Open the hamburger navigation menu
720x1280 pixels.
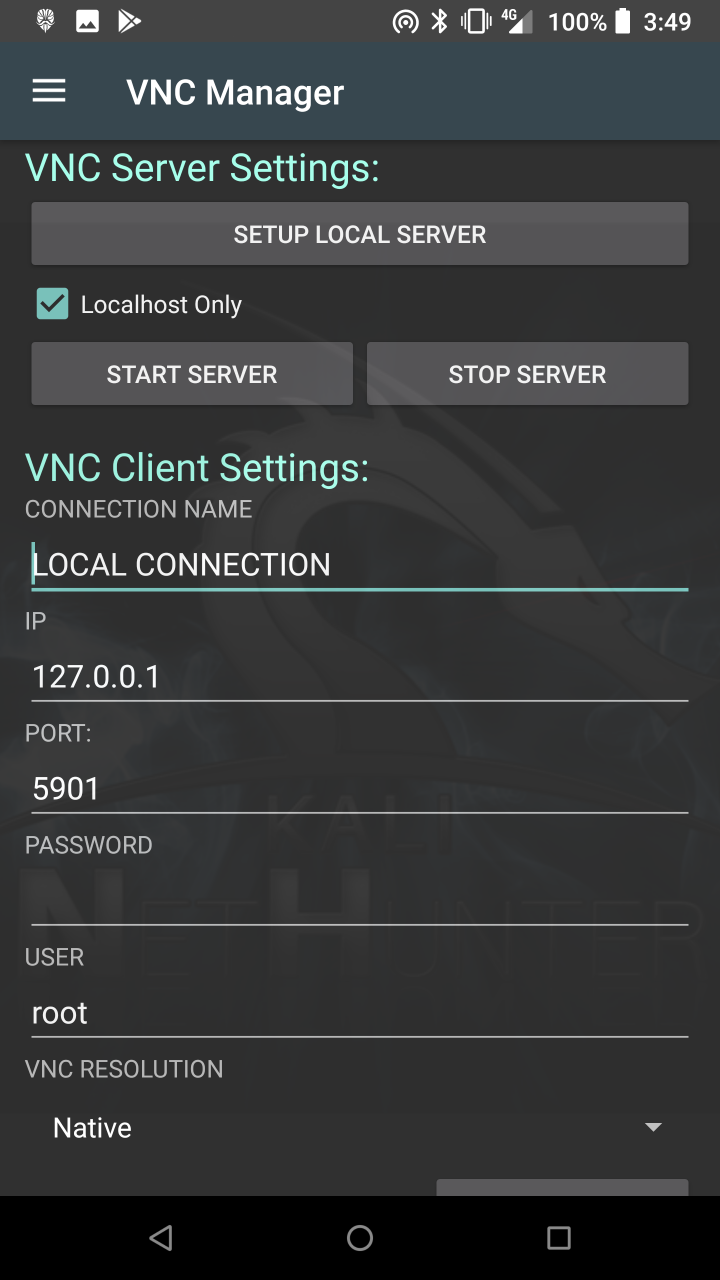(x=49, y=92)
